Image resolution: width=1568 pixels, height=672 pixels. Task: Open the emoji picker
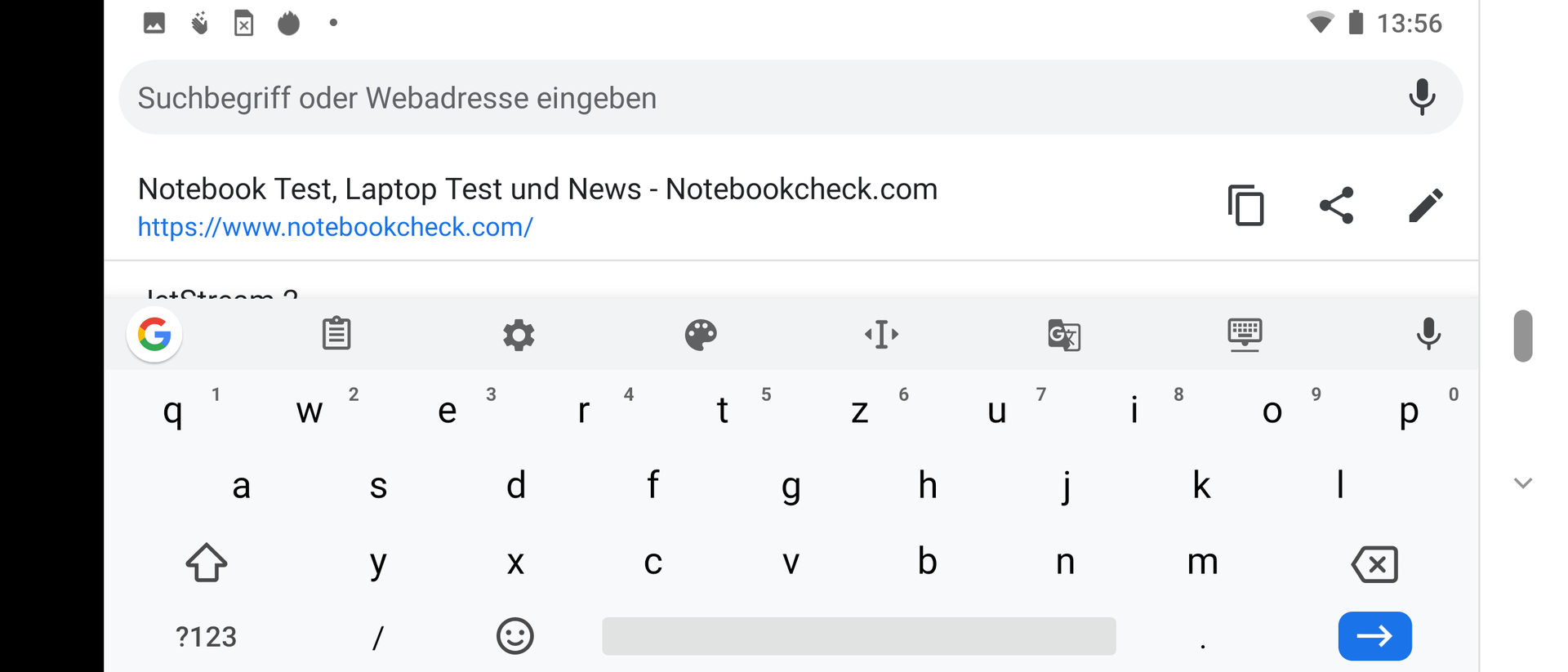[x=515, y=636]
